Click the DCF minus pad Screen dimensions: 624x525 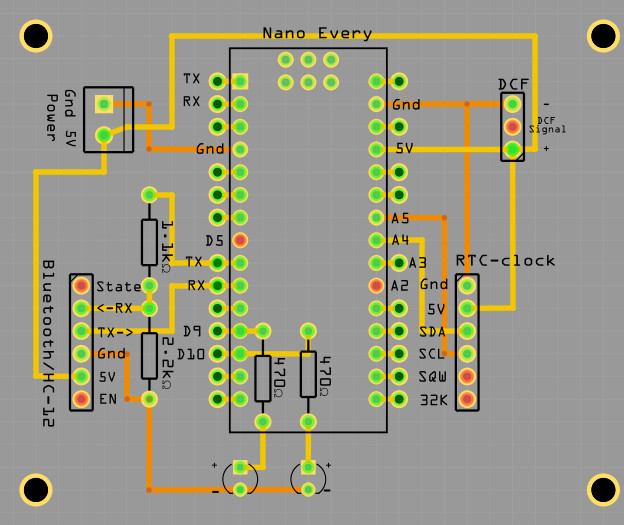tap(513, 104)
